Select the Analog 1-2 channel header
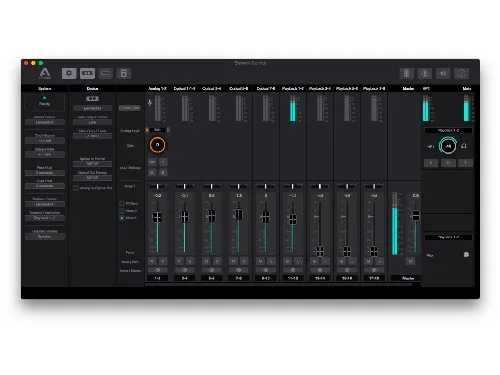The image size is (500, 375). [x=157, y=88]
